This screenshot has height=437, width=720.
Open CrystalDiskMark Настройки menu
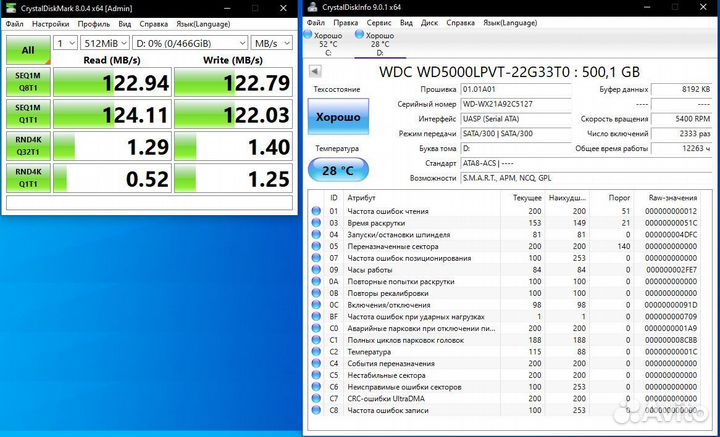(51, 24)
